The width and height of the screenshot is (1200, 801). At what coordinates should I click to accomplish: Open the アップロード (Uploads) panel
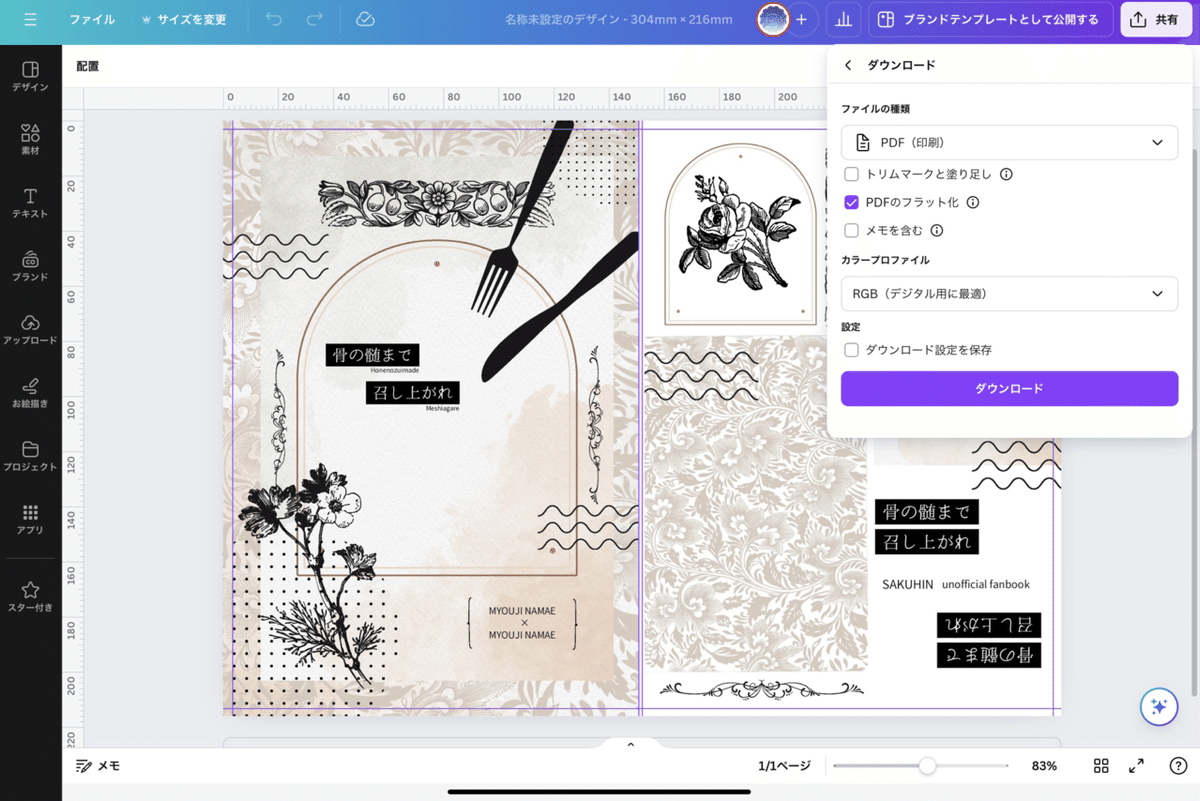click(x=30, y=330)
